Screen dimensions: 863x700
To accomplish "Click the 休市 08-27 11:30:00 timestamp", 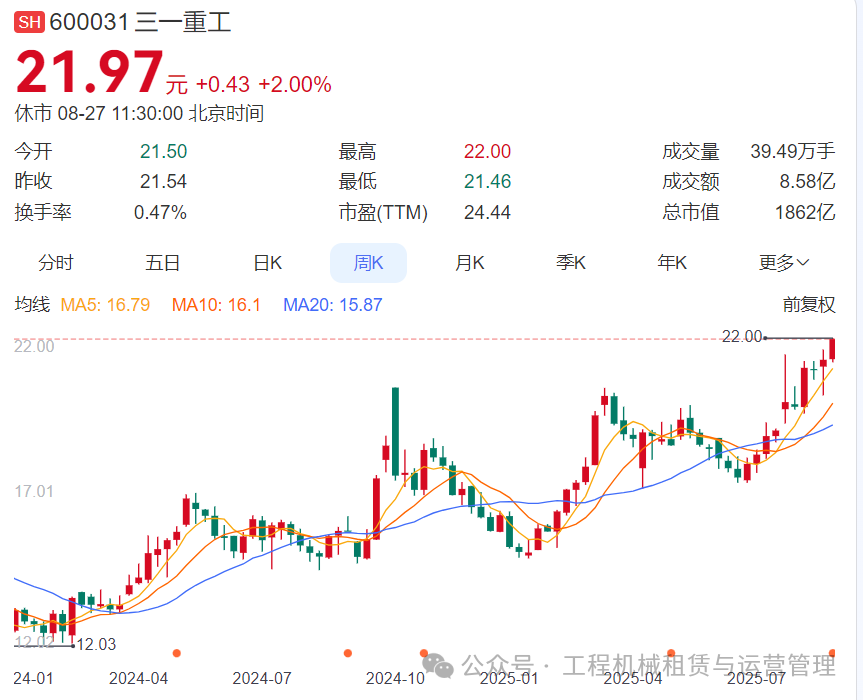I will point(139,113).
